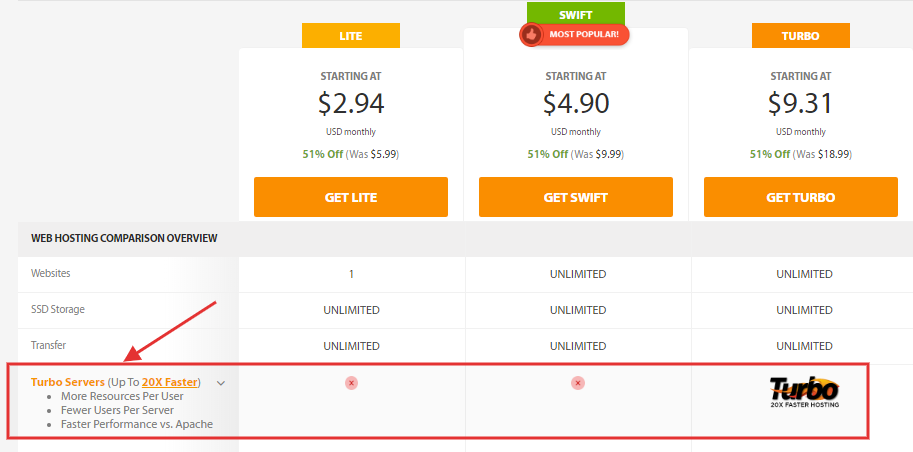
Task: Click the $2.94 Lite price
Action: [x=351, y=104]
